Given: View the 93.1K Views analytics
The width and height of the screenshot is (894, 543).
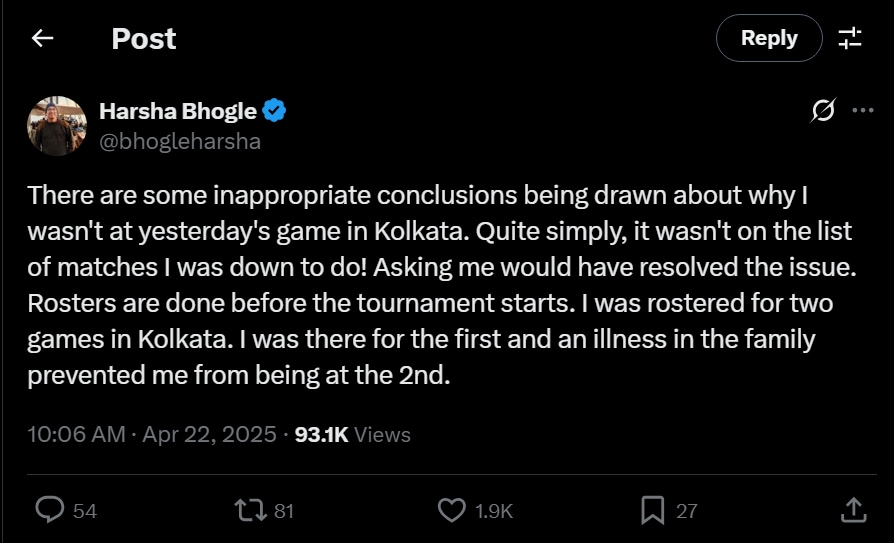Looking at the screenshot, I should click(x=352, y=434).
